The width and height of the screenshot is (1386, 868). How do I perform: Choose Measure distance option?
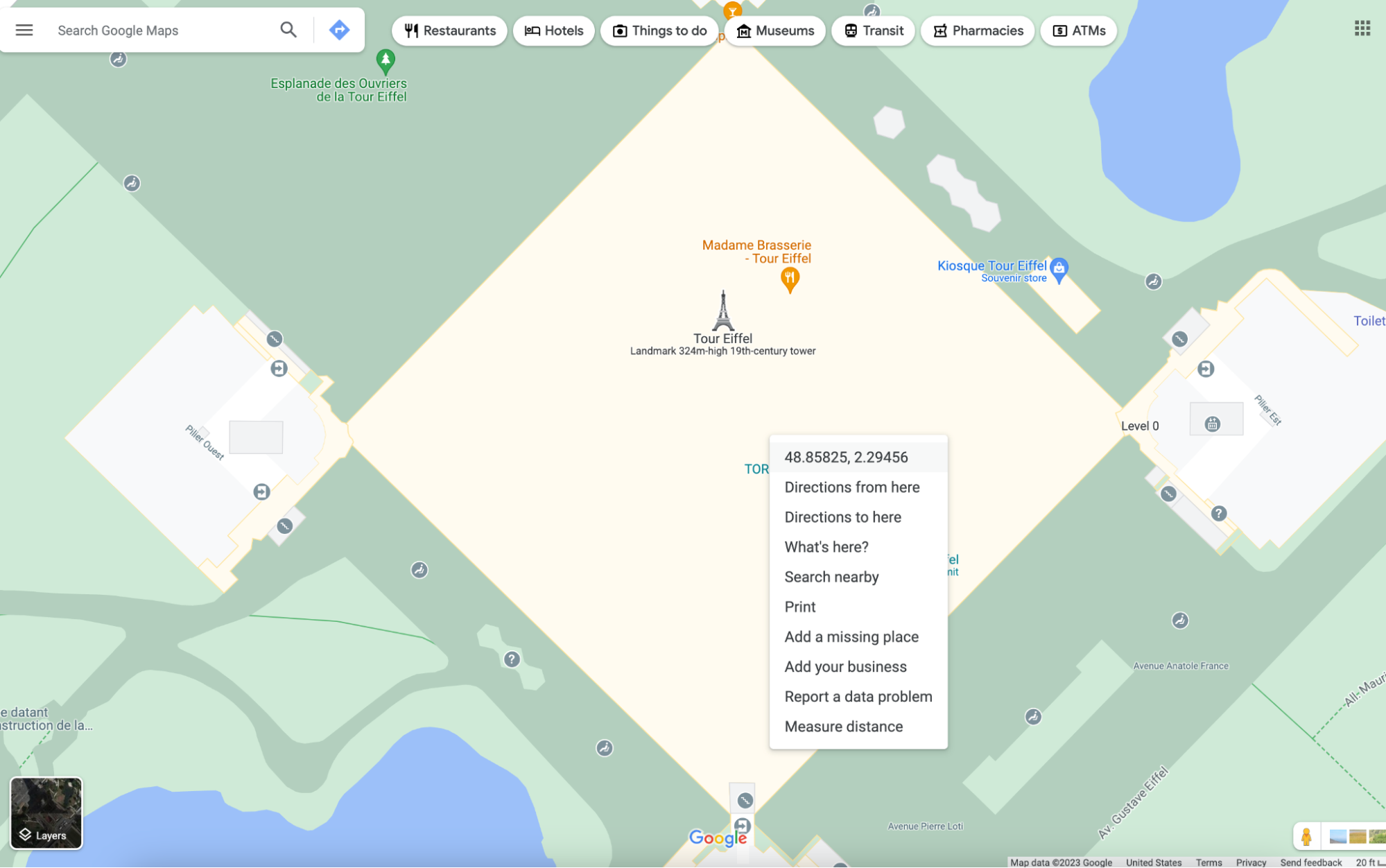point(858,726)
